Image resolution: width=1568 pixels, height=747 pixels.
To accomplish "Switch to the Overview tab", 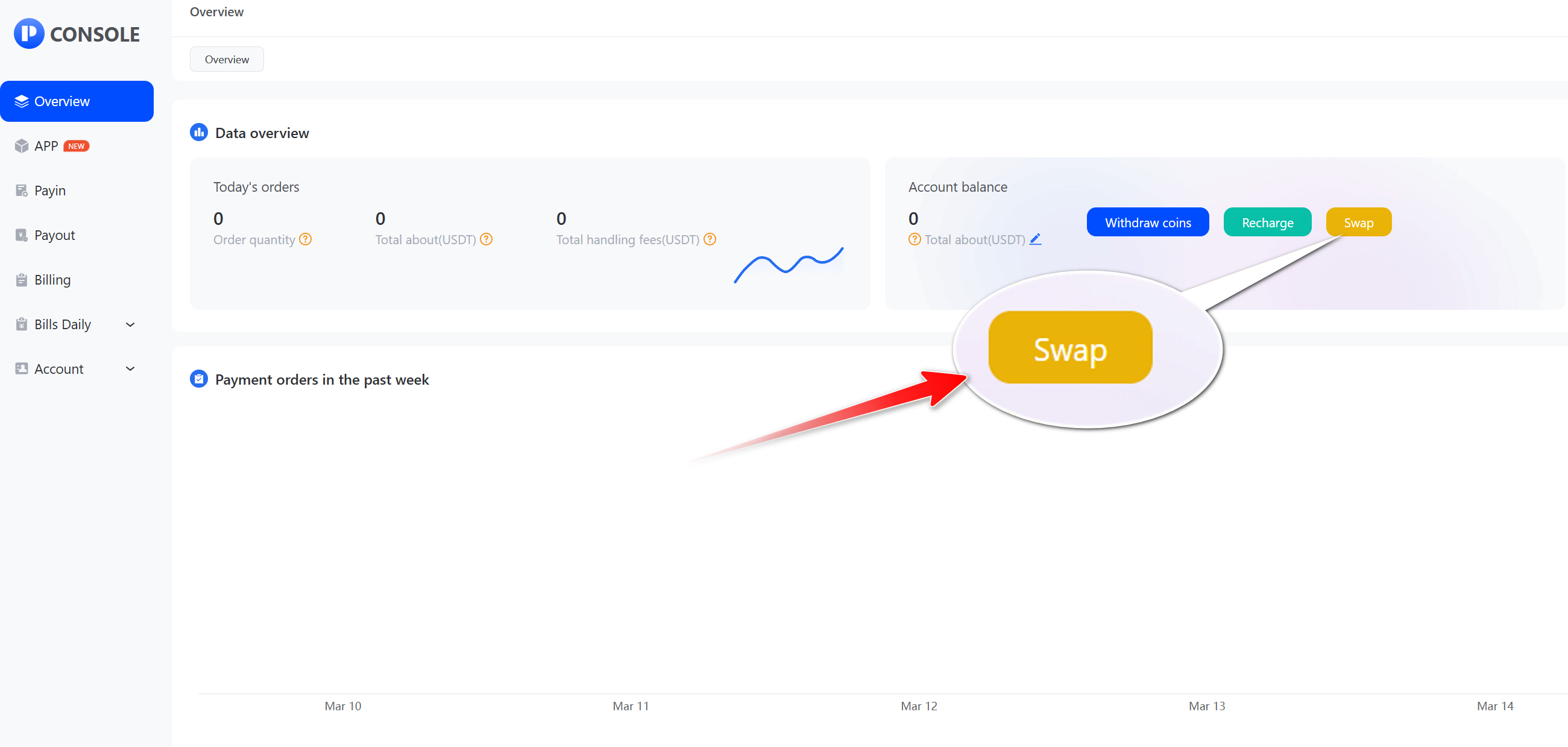I will tap(227, 59).
